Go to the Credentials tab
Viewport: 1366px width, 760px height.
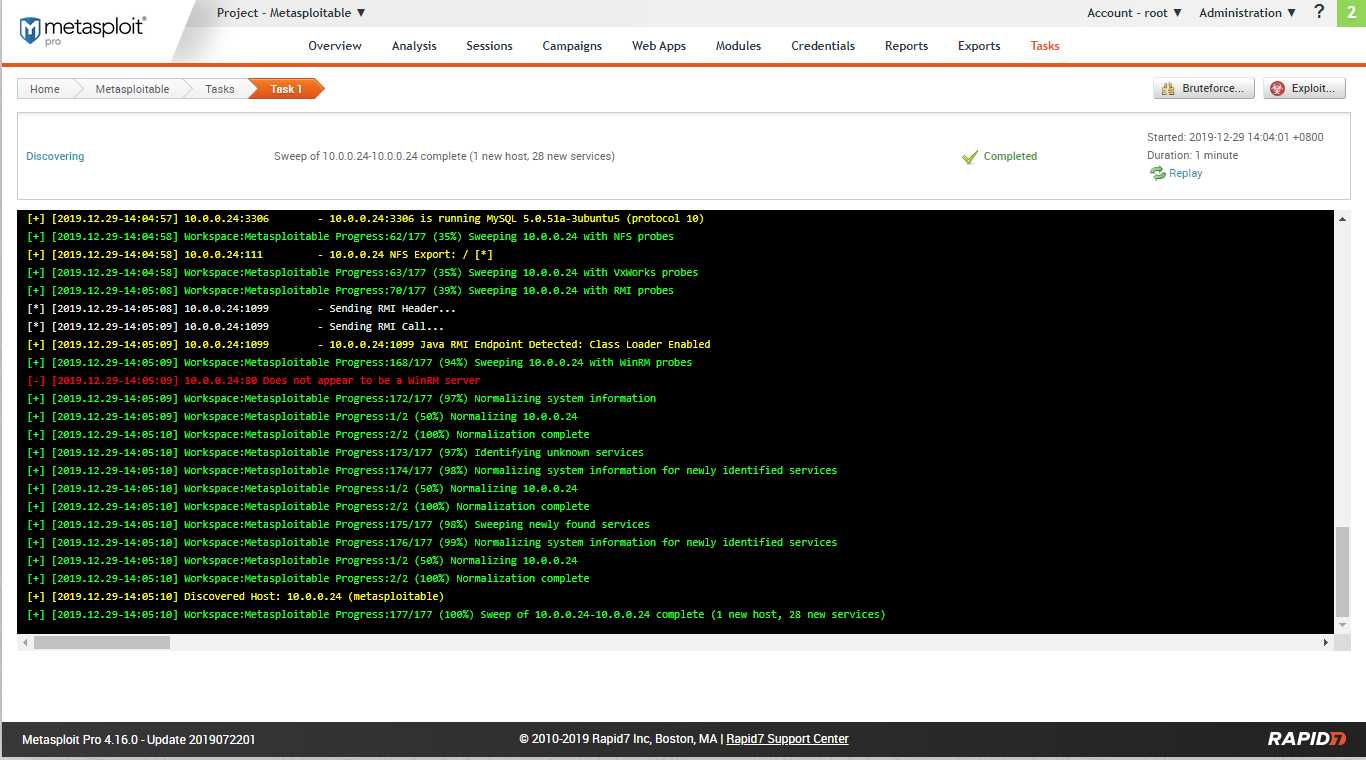823,46
